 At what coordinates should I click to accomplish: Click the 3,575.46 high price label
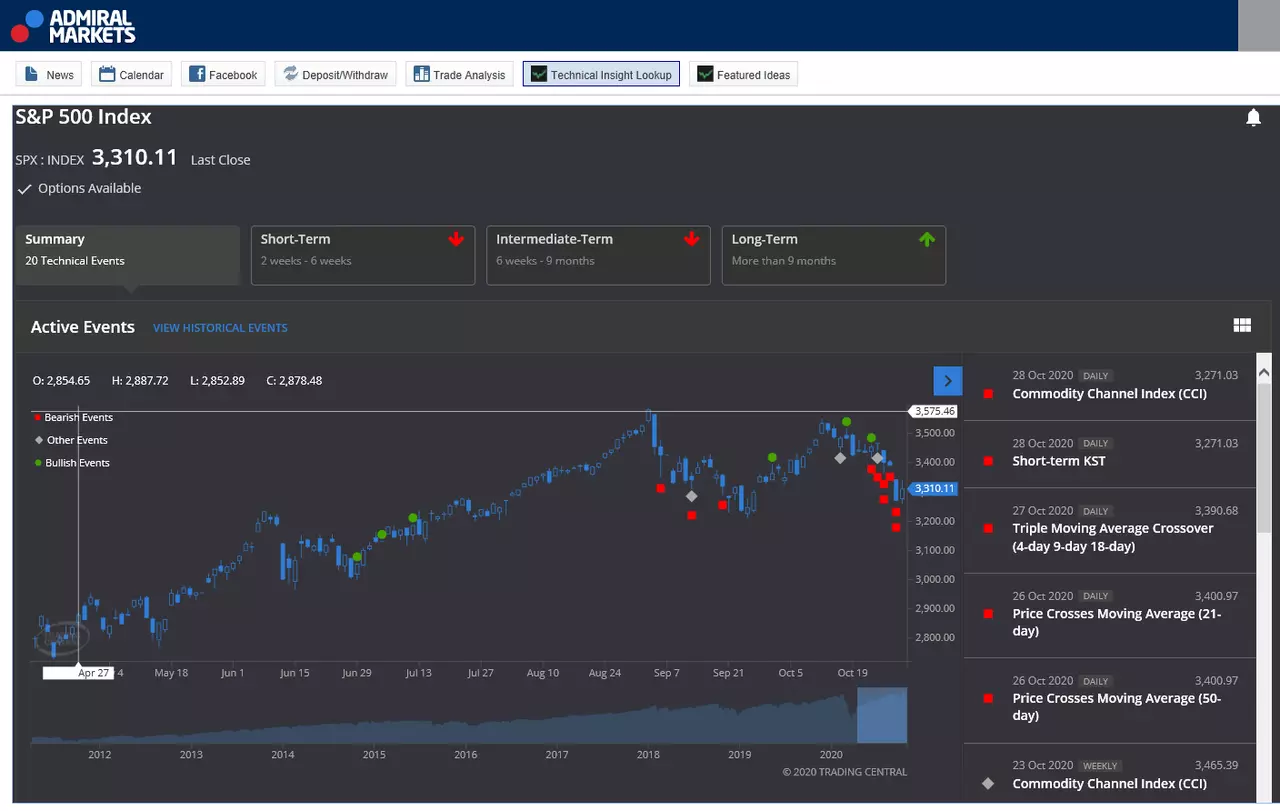pyautogui.click(x=935, y=411)
